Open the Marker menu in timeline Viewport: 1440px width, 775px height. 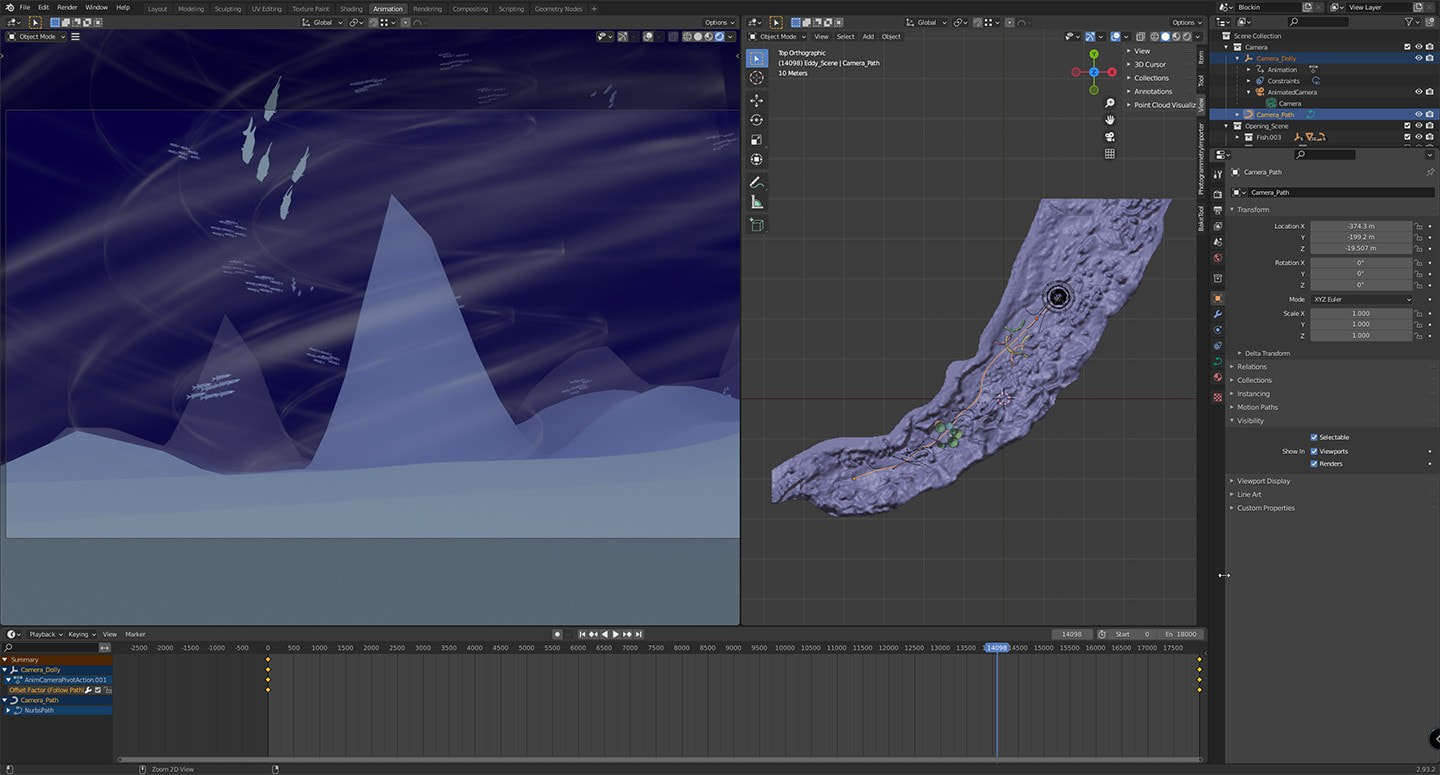point(135,634)
